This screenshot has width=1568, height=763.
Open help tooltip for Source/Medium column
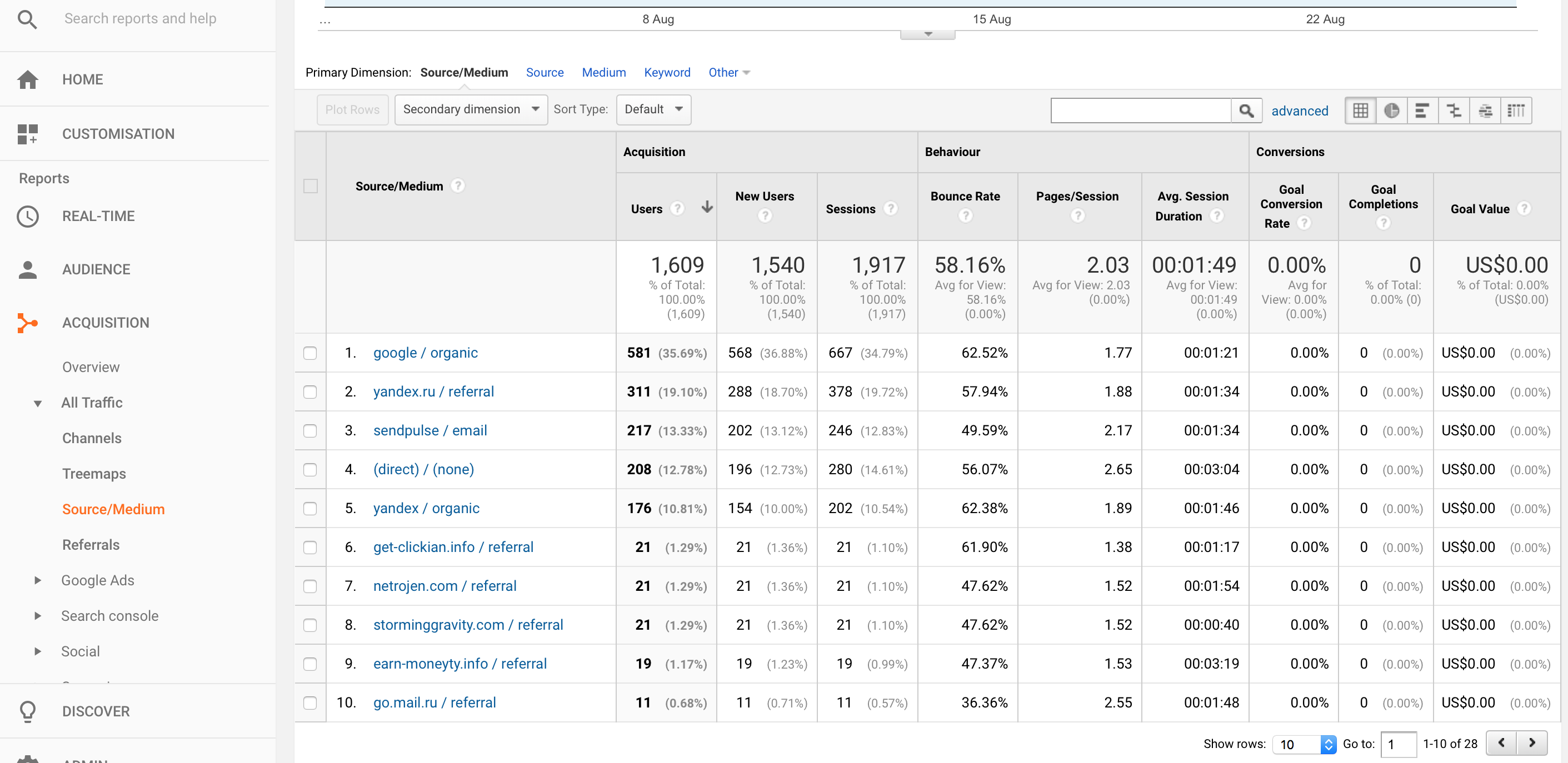[x=458, y=185]
